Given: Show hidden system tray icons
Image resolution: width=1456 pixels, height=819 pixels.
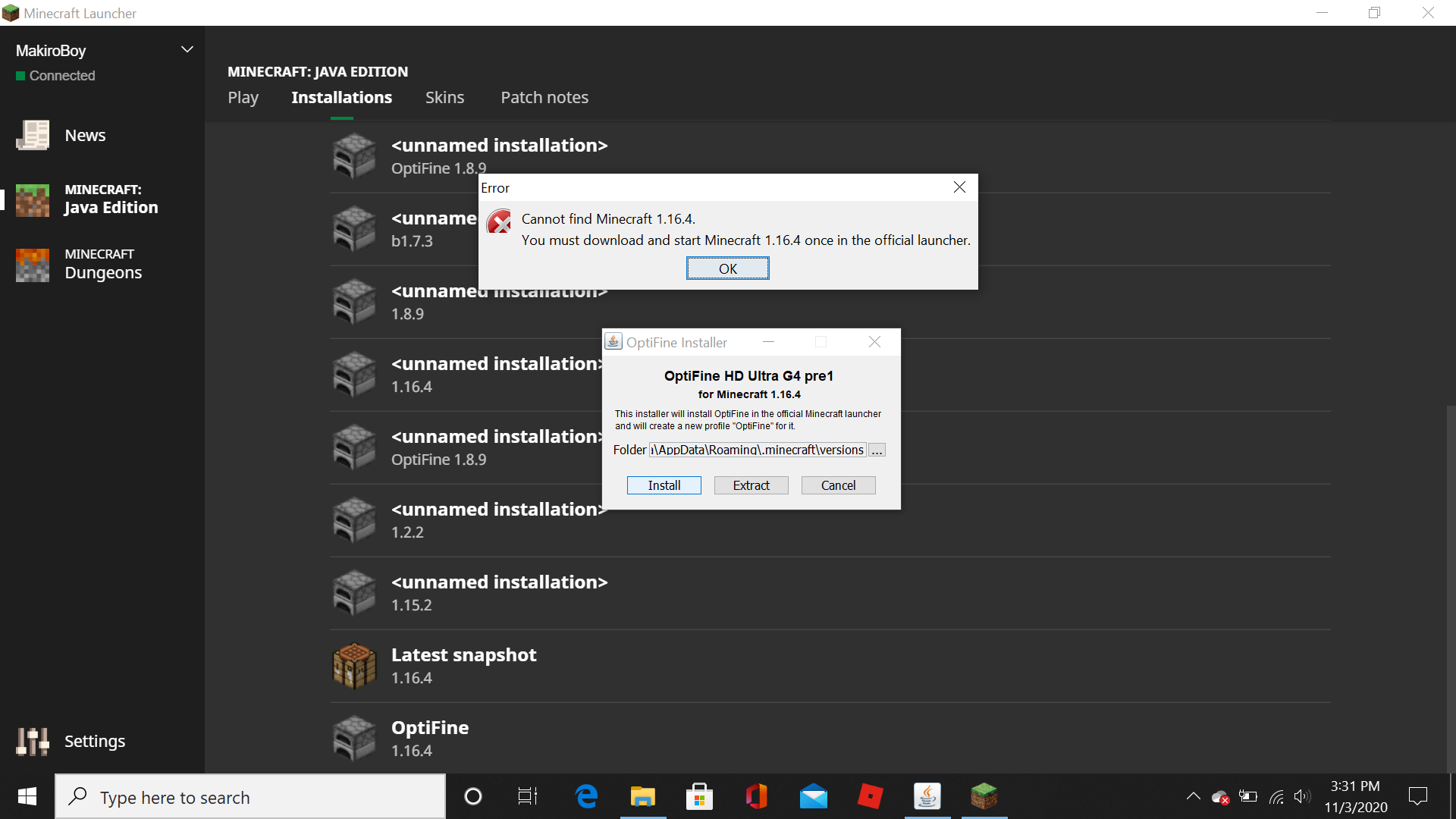Looking at the screenshot, I should [1193, 796].
